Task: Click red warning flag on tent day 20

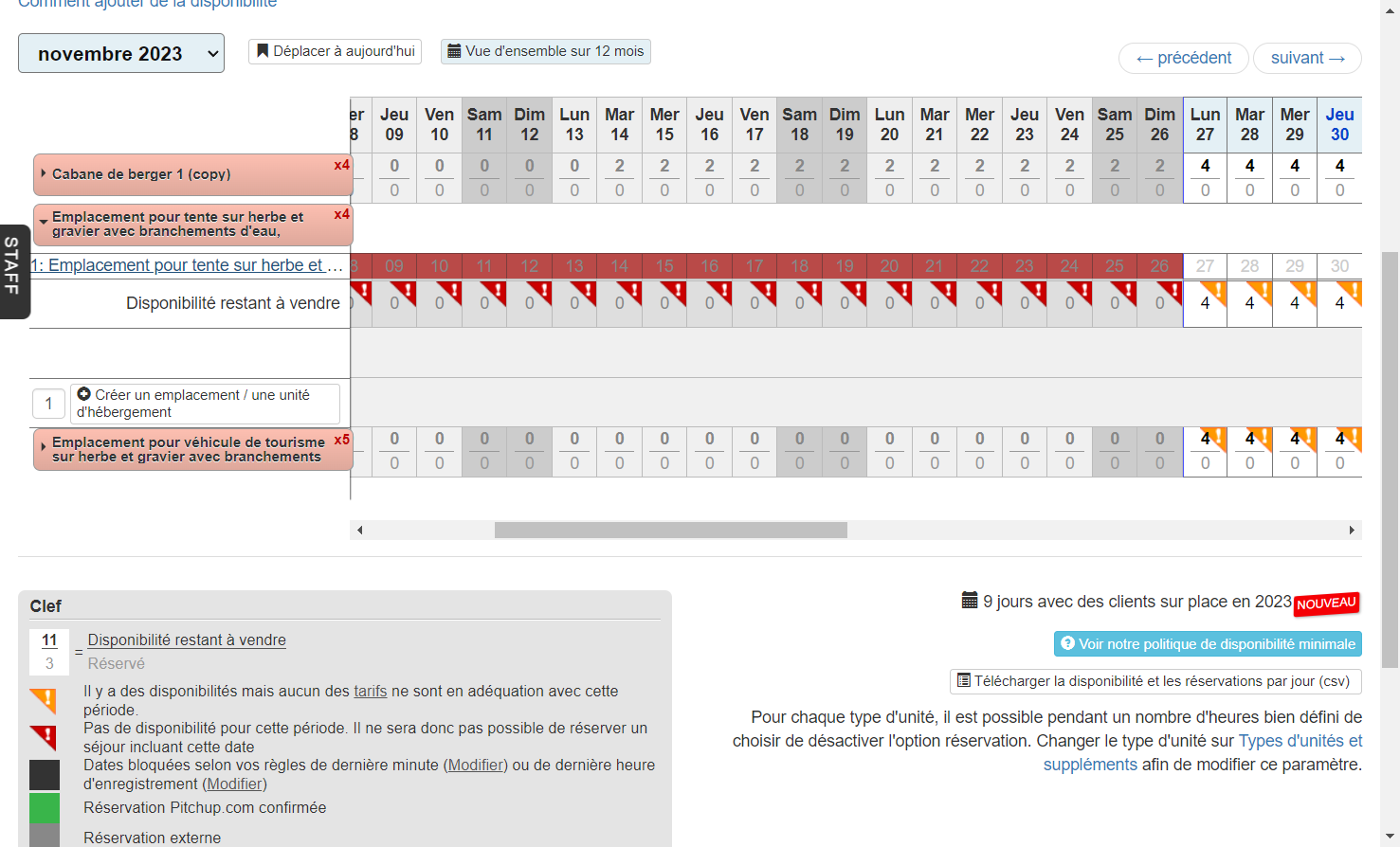Action: [x=900, y=293]
